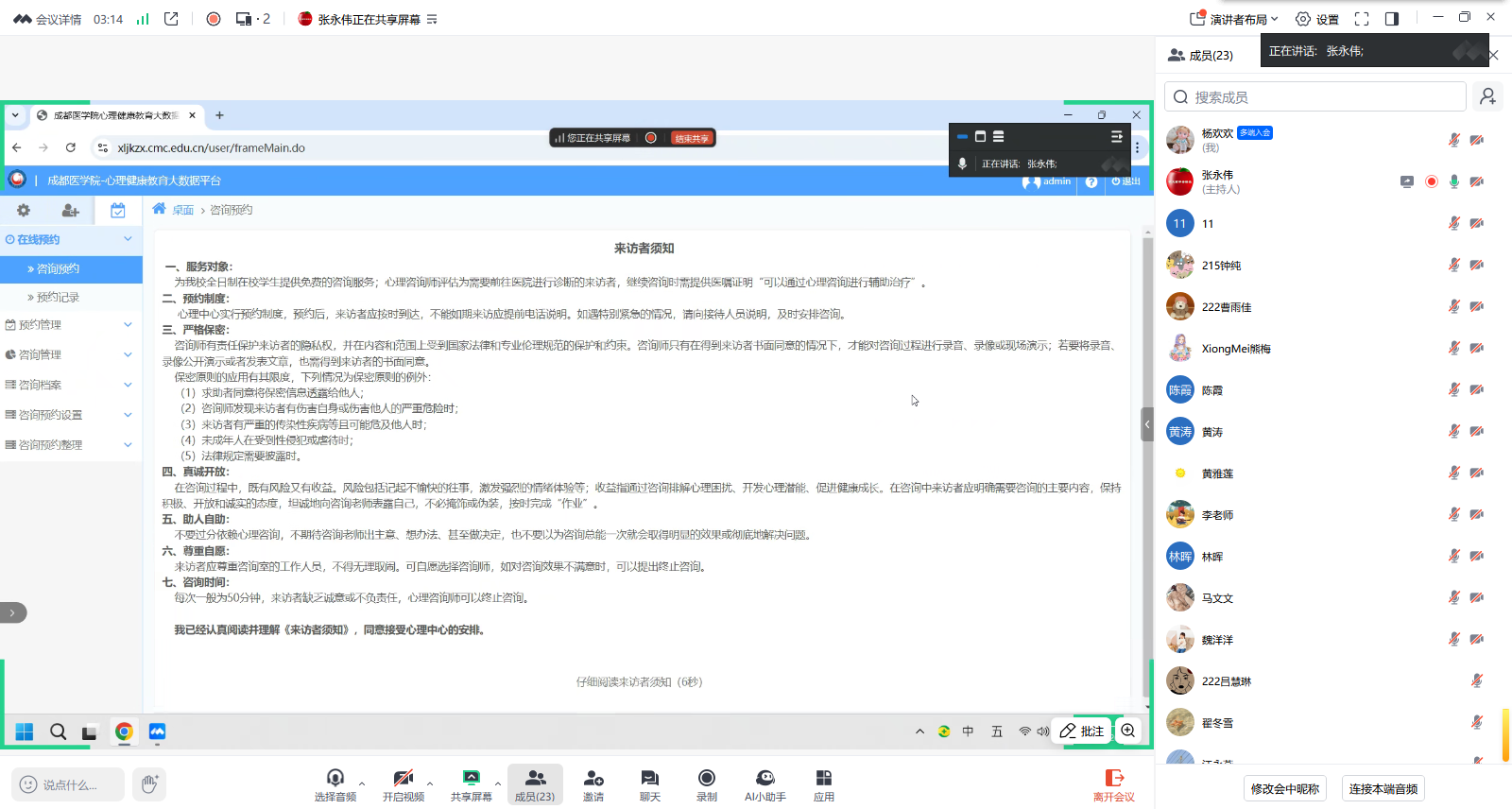Toggle microphone for member 林晖
1512x809 pixels.
[x=1454, y=556]
